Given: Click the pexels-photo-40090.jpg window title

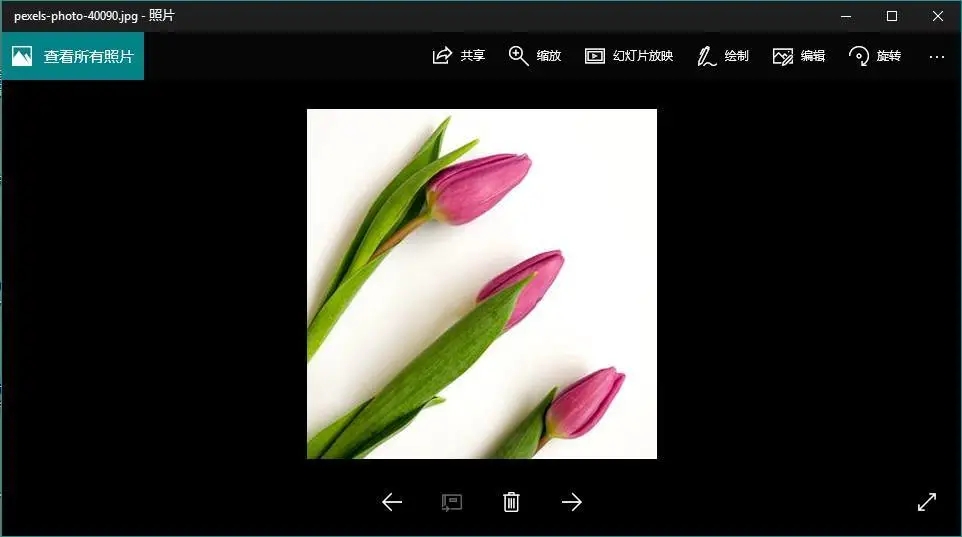Looking at the screenshot, I should tap(94, 16).
